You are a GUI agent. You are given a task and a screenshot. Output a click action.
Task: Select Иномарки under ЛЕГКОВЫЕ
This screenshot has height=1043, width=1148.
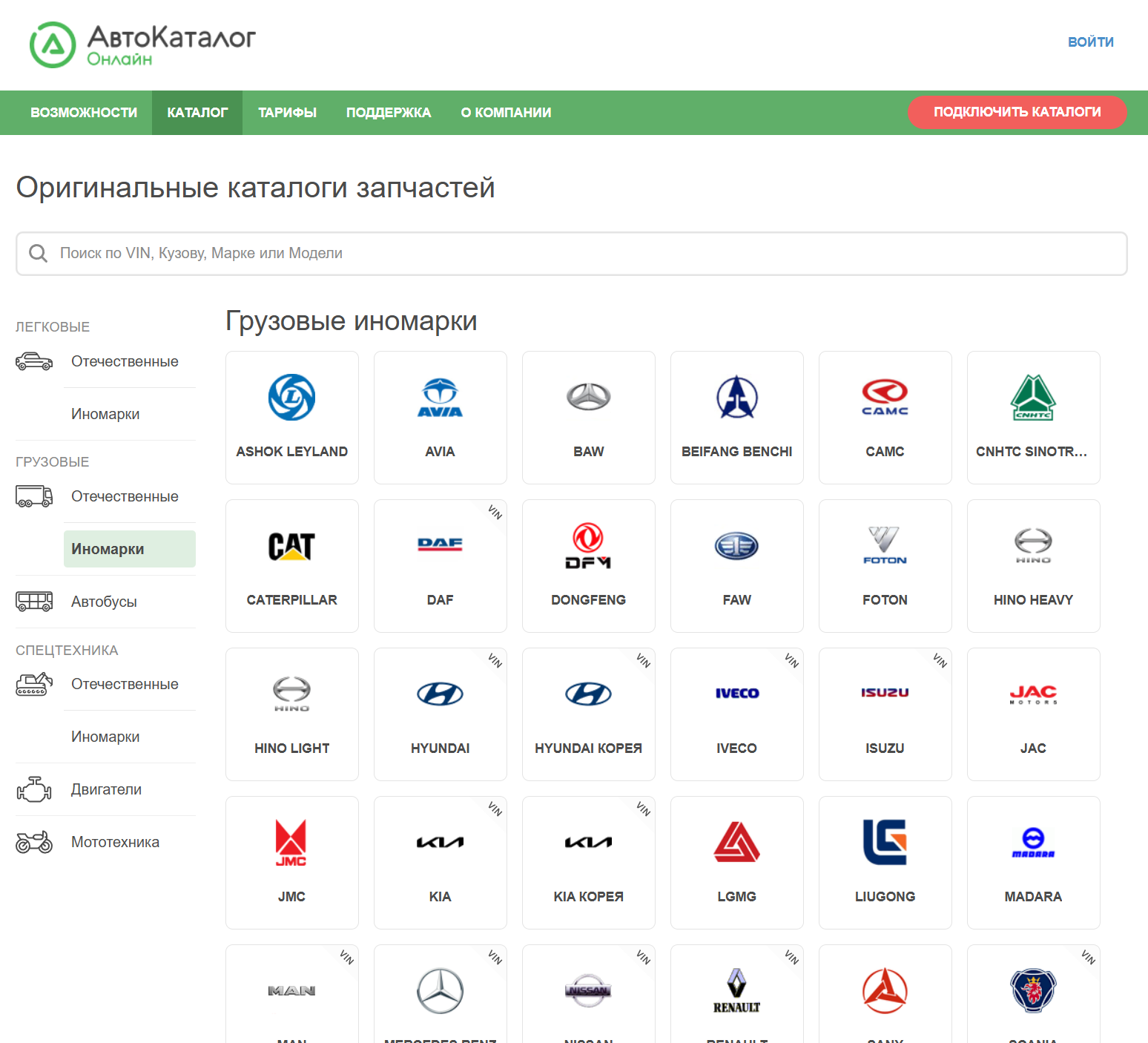(105, 414)
